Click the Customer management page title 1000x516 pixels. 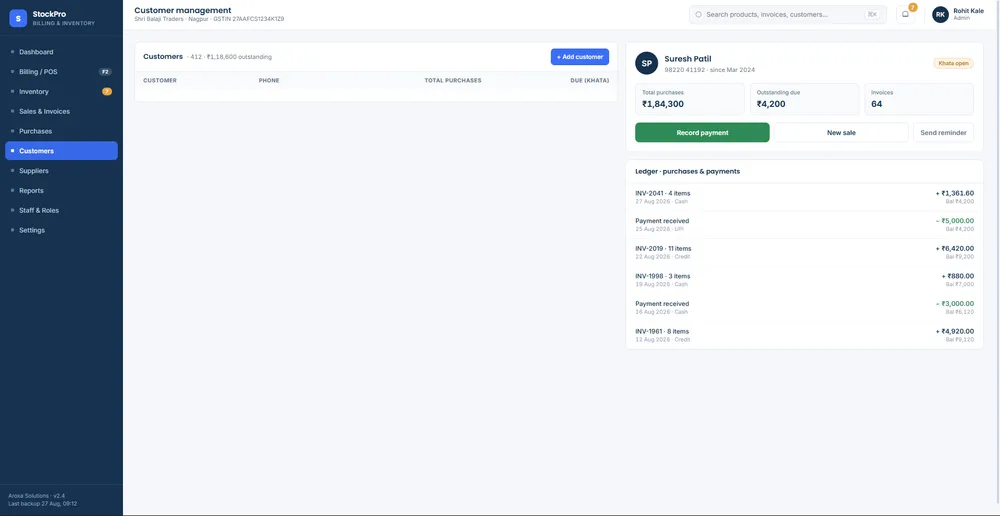tap(183, 10)
